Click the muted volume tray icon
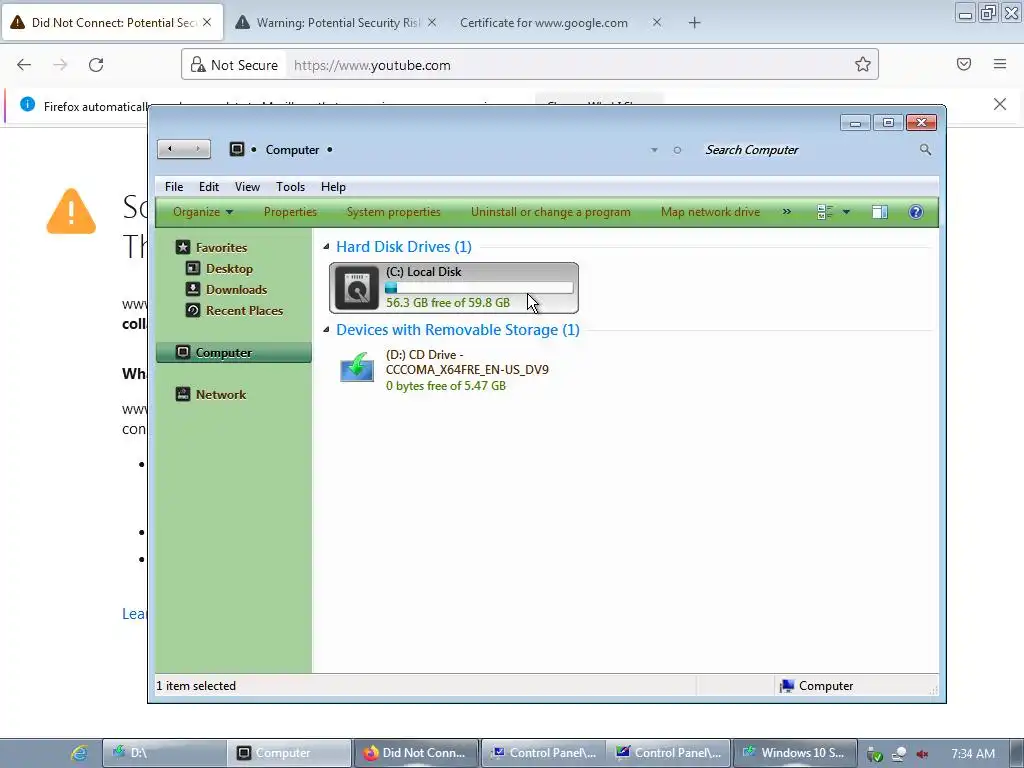 point(922,754)
